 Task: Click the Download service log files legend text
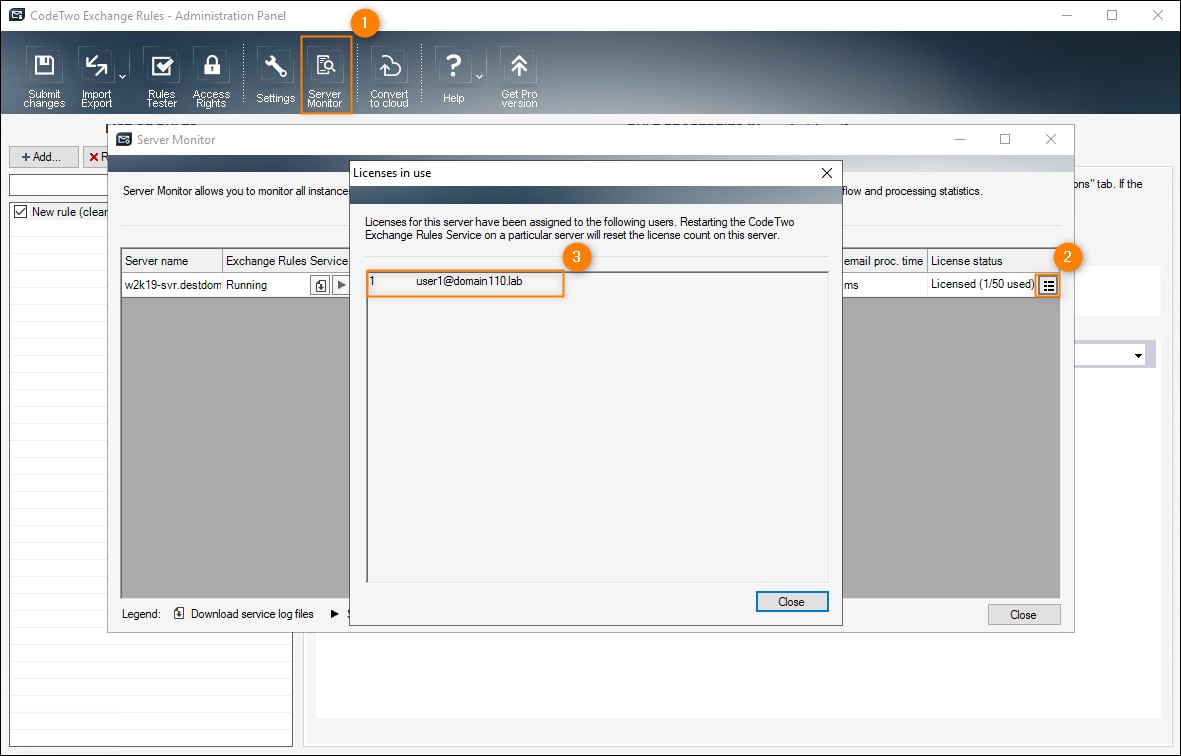click(x=252, y=614)
